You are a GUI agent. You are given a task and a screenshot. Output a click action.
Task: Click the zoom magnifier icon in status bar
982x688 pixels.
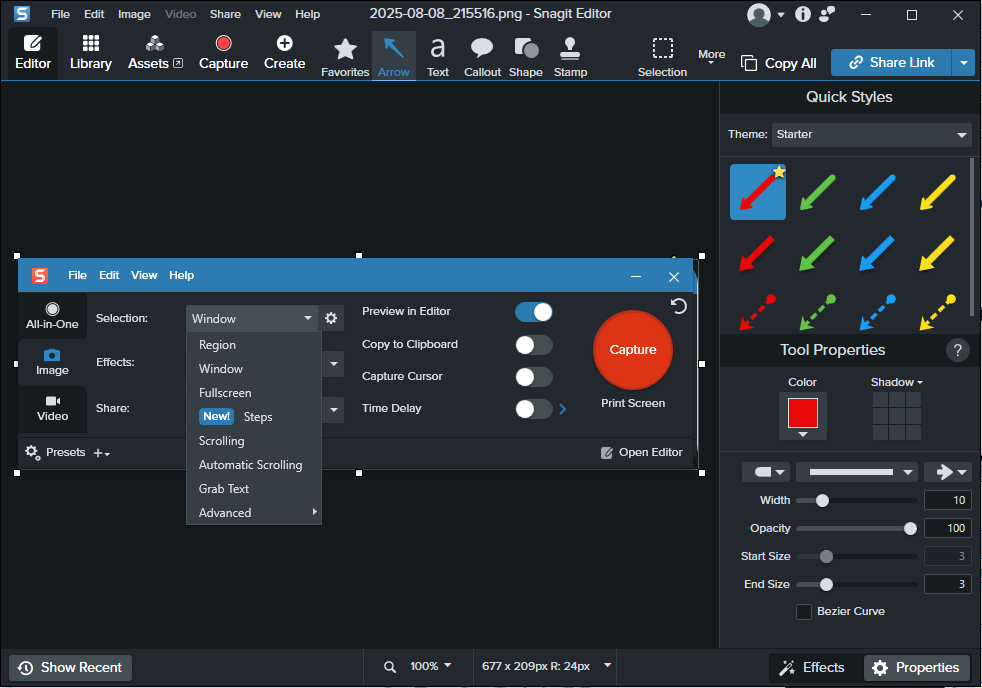pos(390,667)
